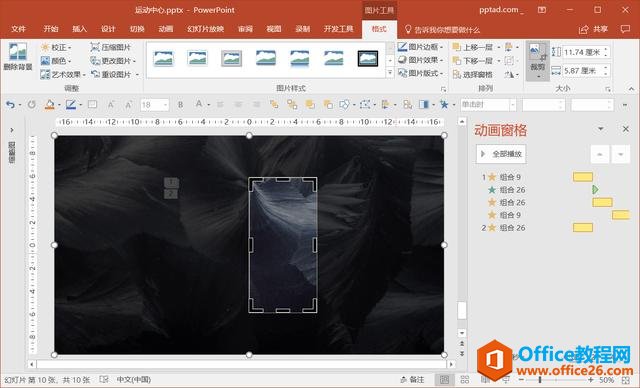This screenshot has width=640, height=388.
Task: Click the Play All (全部播放) button
Action: coord(501,154)
